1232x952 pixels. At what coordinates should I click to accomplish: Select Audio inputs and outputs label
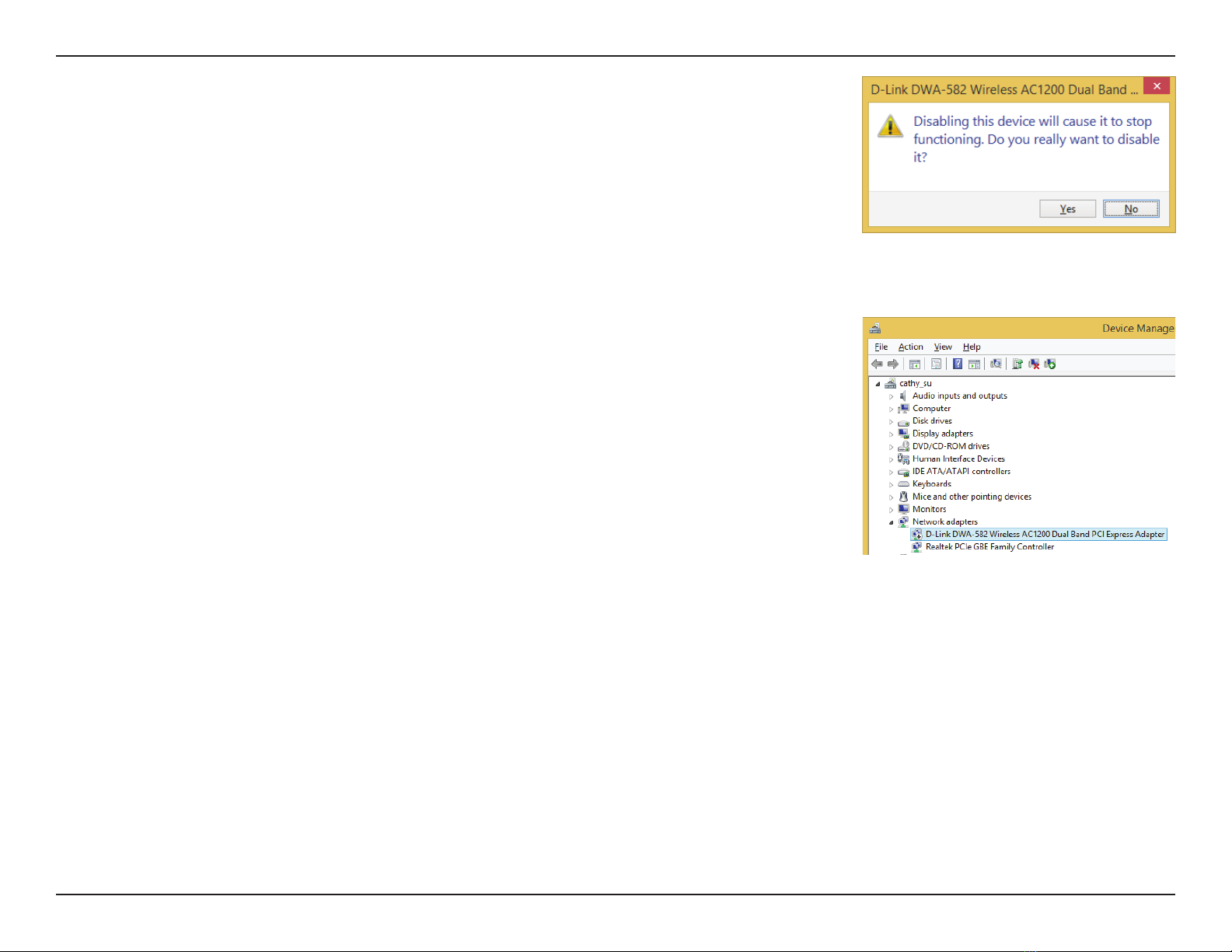pyautogui.click(x=959, y=396)
